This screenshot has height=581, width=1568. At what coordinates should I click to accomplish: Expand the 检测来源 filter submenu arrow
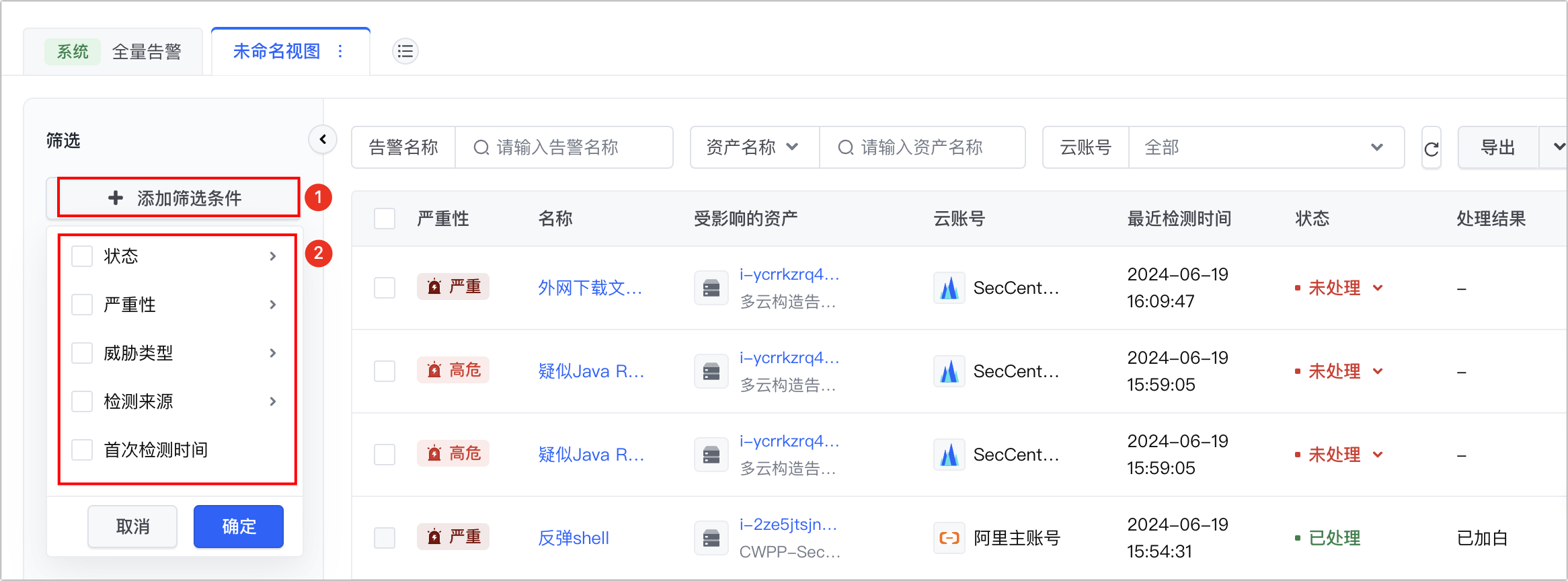pos(272,401)
